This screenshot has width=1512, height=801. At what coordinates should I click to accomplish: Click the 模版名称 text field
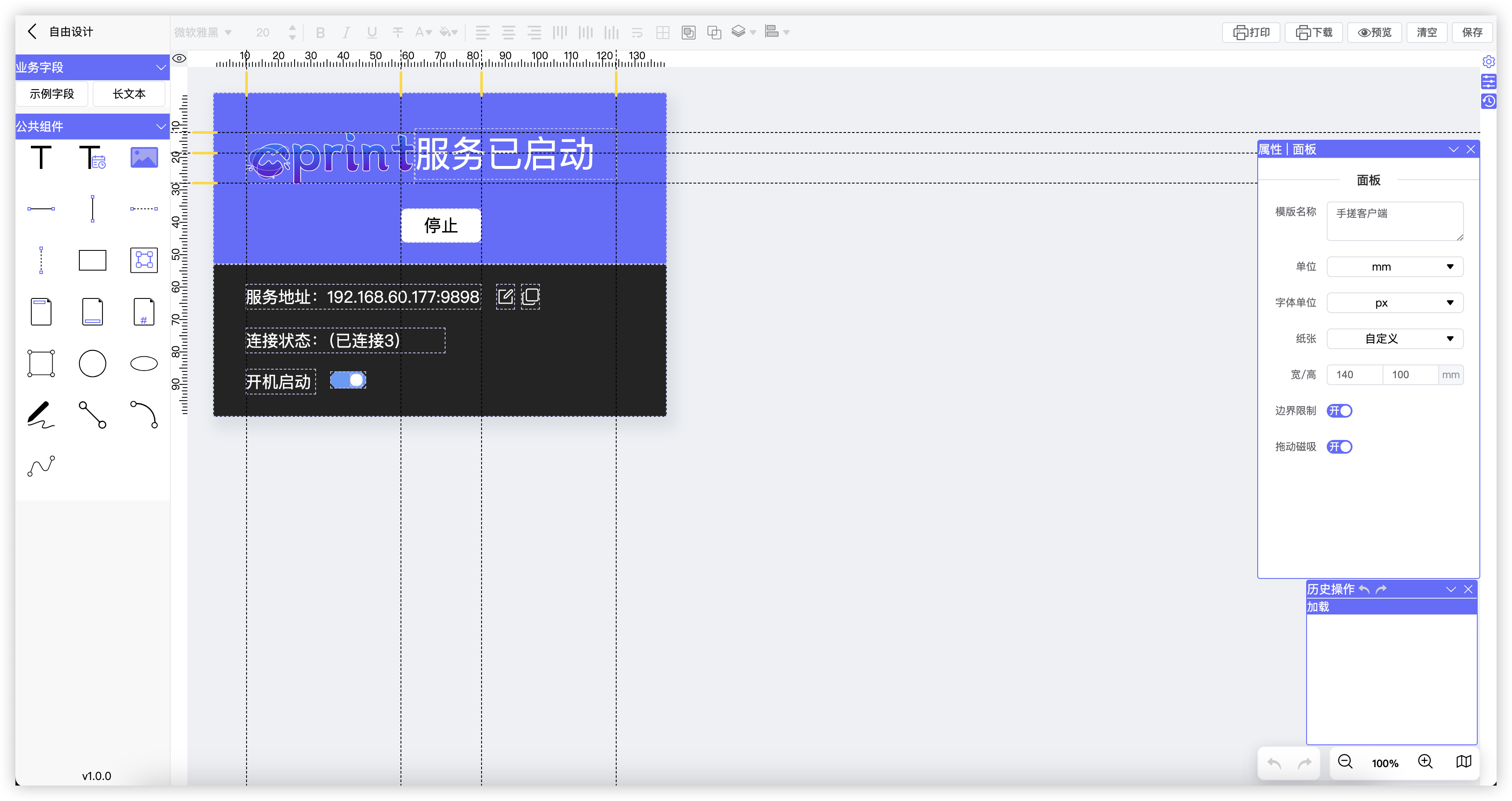point(1394,221)
